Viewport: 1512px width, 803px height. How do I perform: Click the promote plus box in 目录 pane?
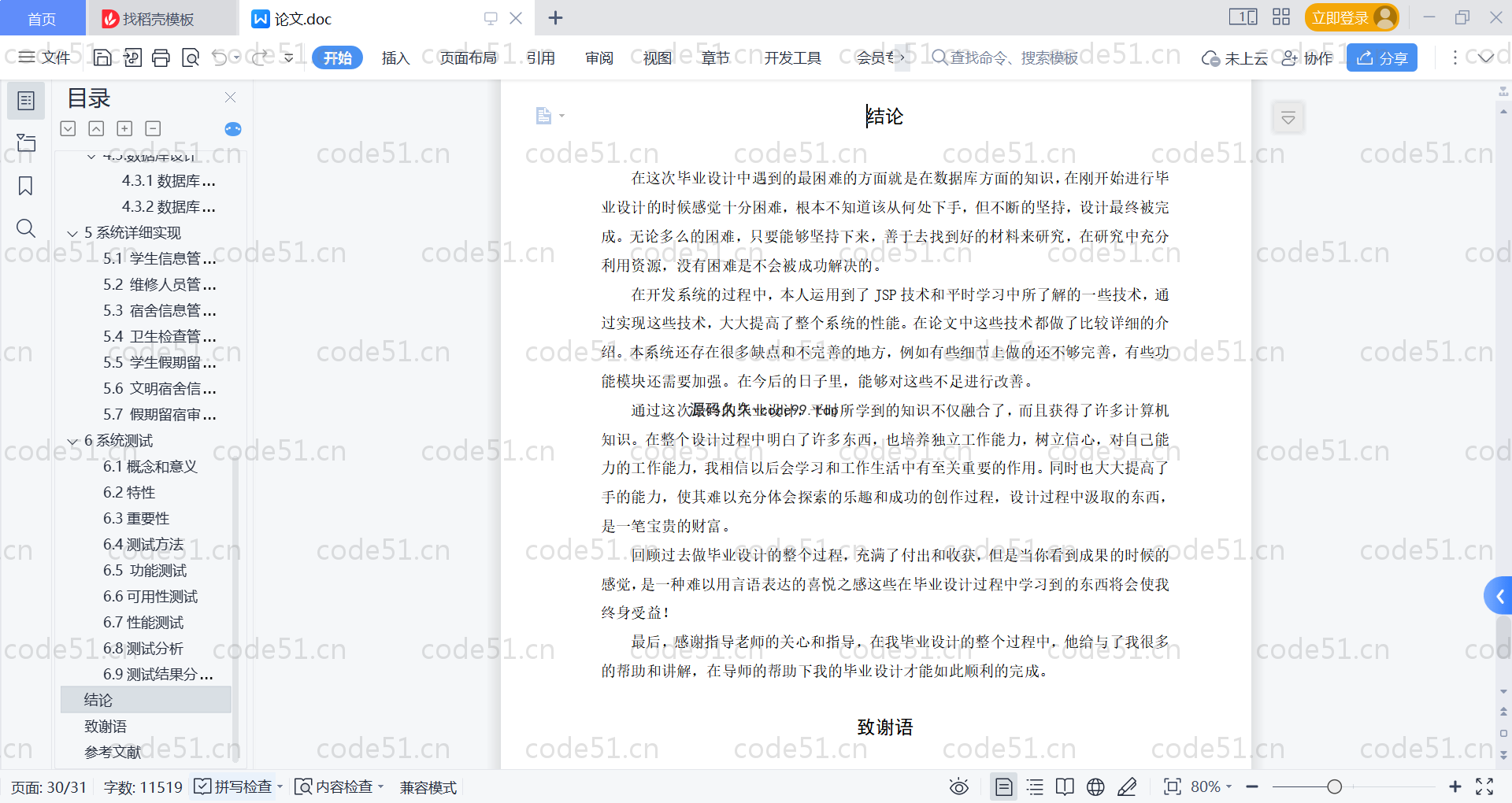click(124, 128)
